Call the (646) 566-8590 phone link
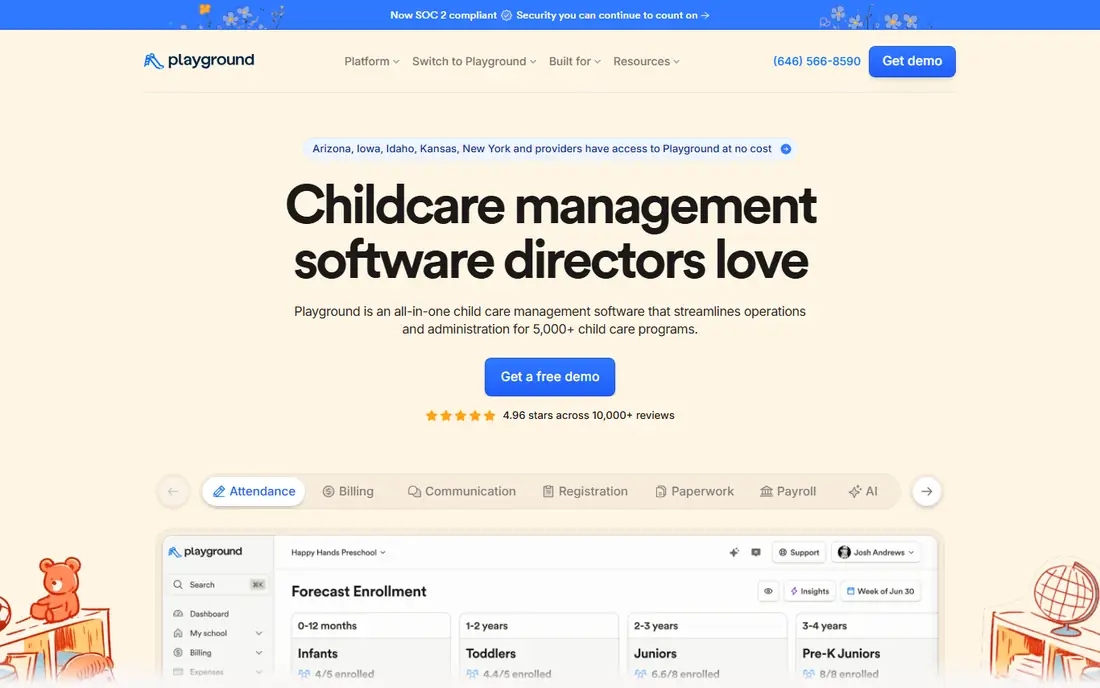The height and width of the screenshot is (688, 1100). tap(817, 62)
